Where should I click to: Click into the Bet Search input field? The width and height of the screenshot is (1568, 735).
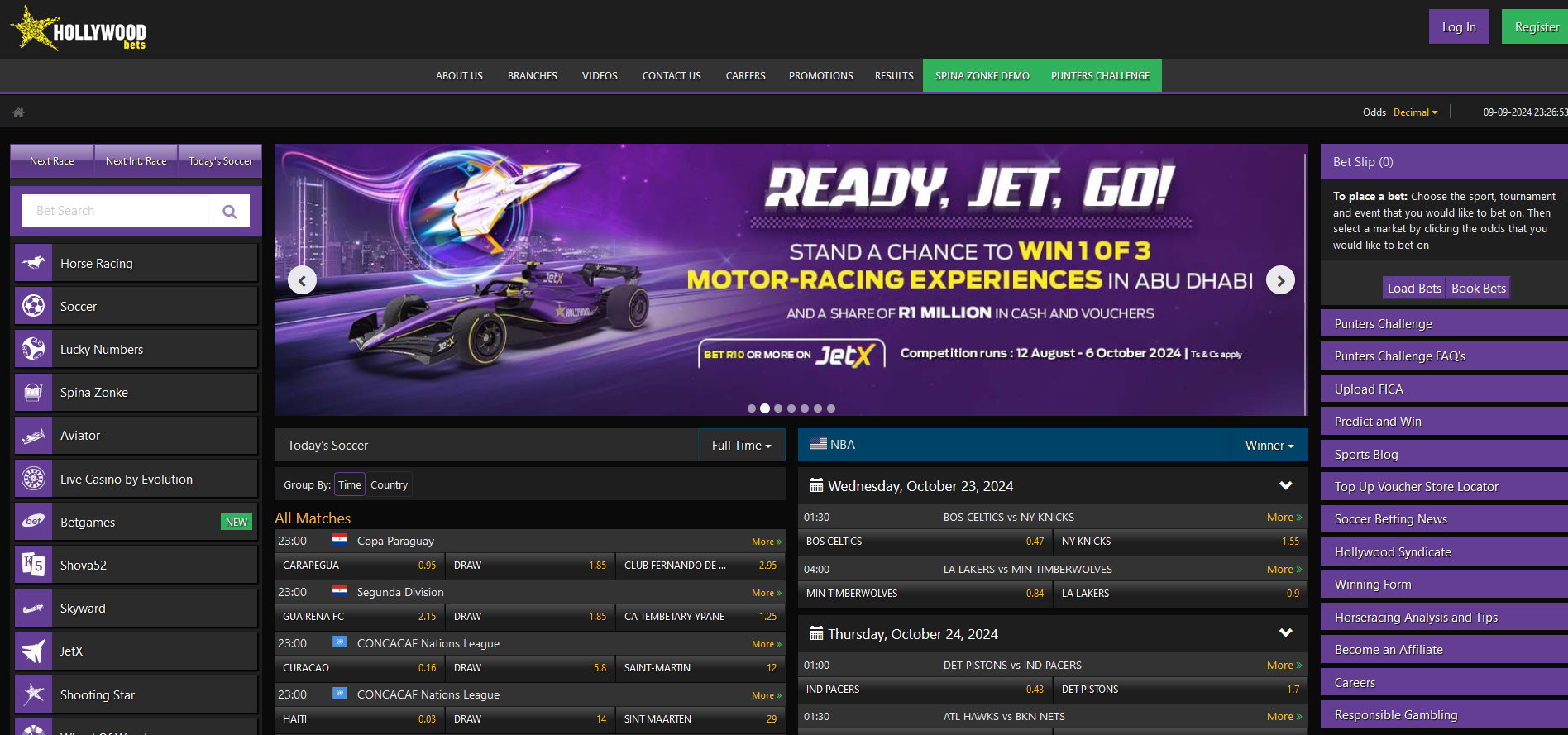coord(116,211)
